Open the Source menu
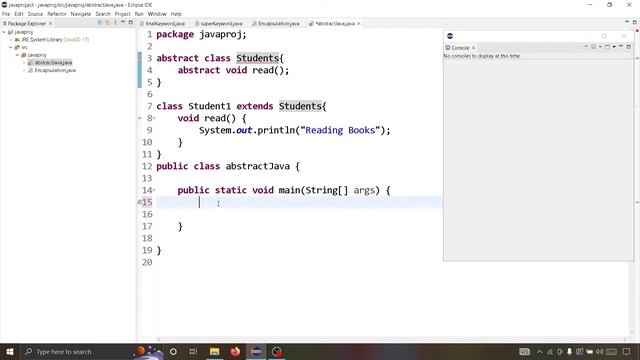This screenshot has width=640, height=360. (35, 14)
